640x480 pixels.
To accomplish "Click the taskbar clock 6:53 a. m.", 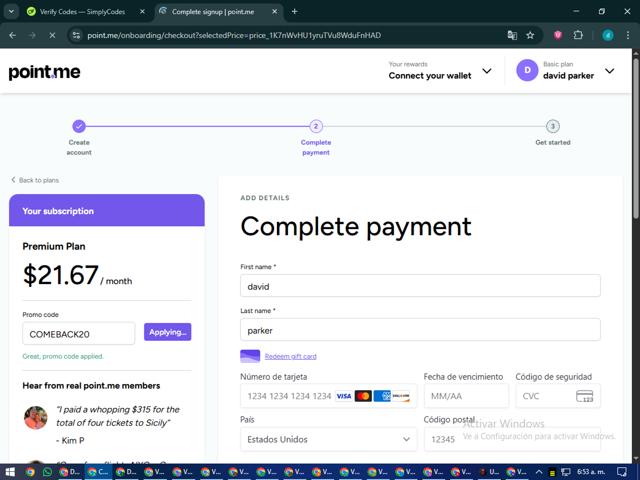I will coord(591,472).
